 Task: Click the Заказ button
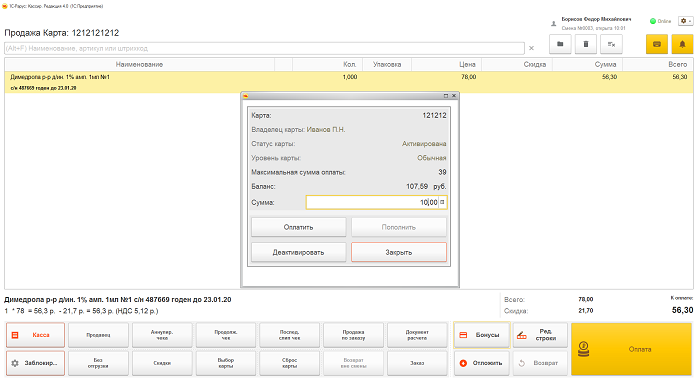click(x=417, y=363)
